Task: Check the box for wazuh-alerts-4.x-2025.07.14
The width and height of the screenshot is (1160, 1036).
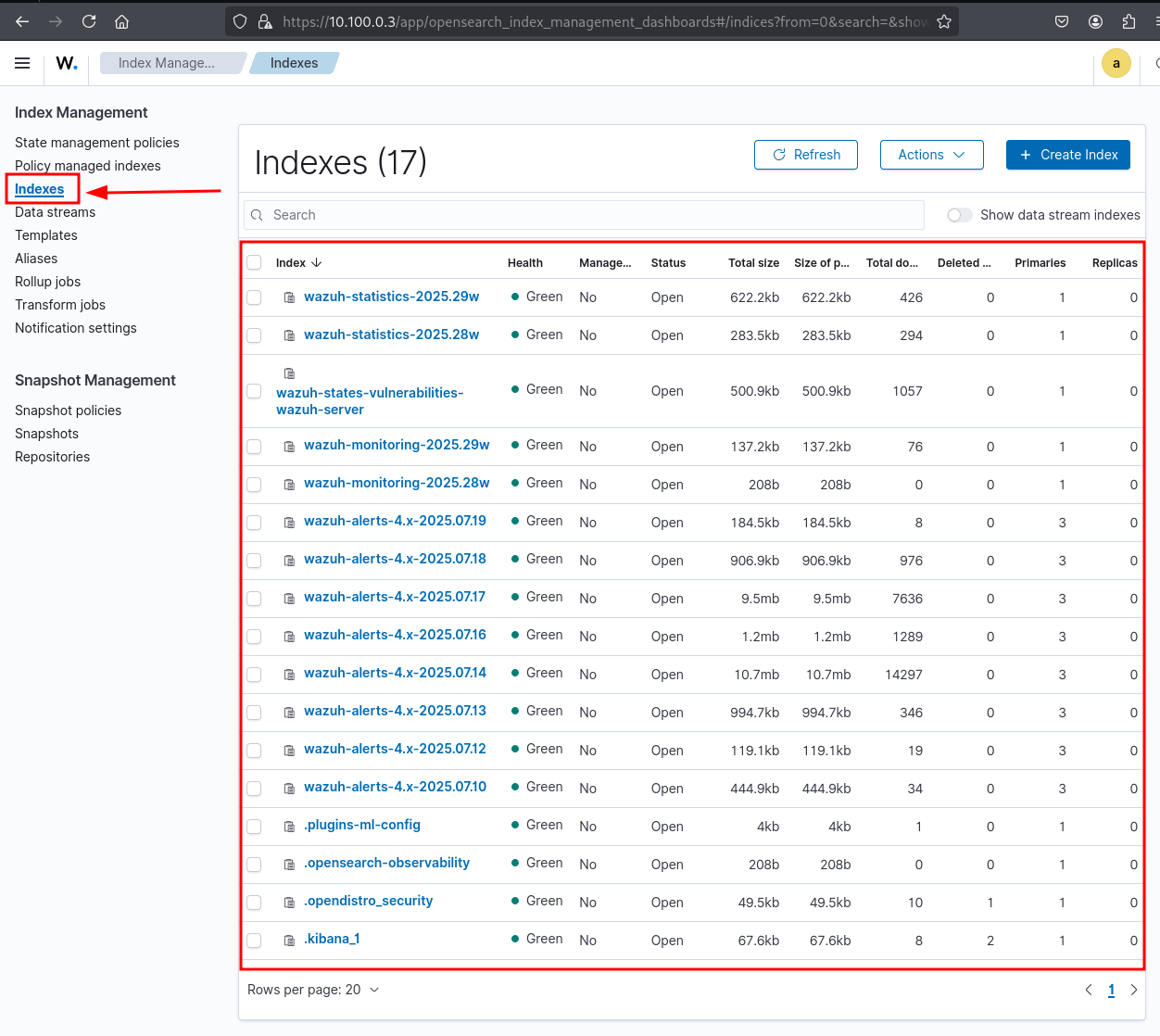Action: [254, 675]
